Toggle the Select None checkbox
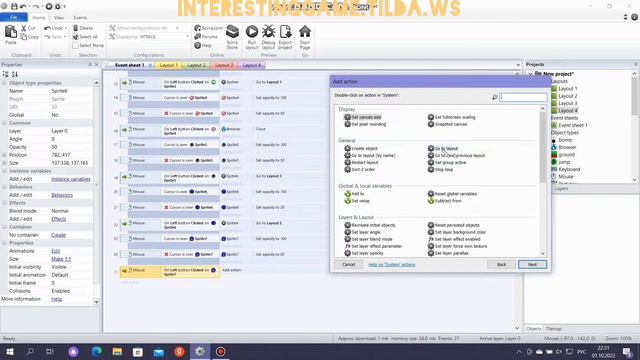Viewport: 640px width, 360px height. pos(76,45)
